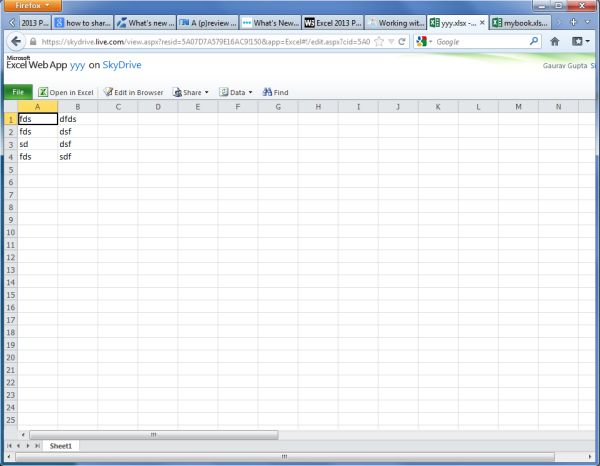Image resolution: width=600 pixels, height=466 pixels.
Task: Click the search magnifier icon
Action: 534,41
